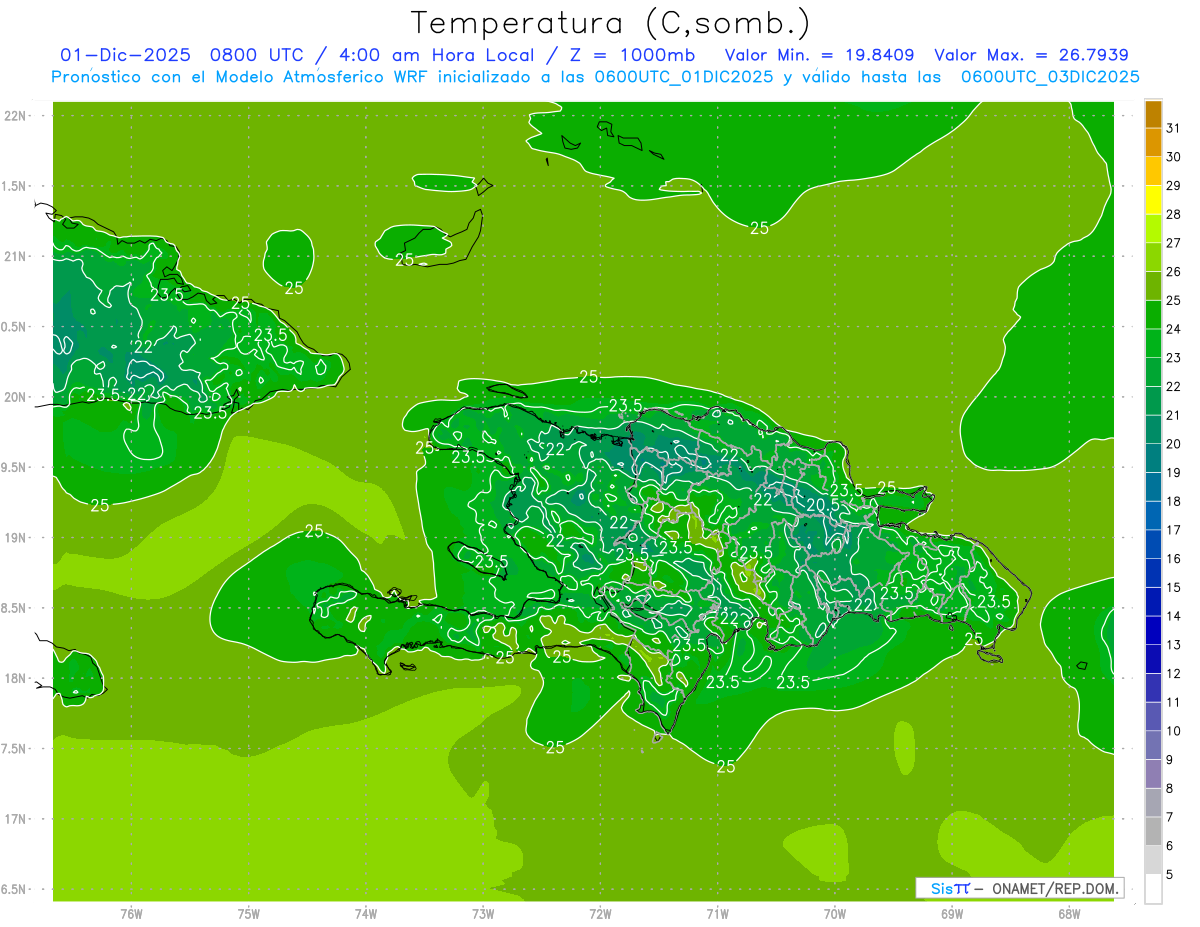Image resolution: width=1200 pixels, height=927 pixels.
Task: Click the dark blue swatch between 13 and 14
Action: 1153,630
